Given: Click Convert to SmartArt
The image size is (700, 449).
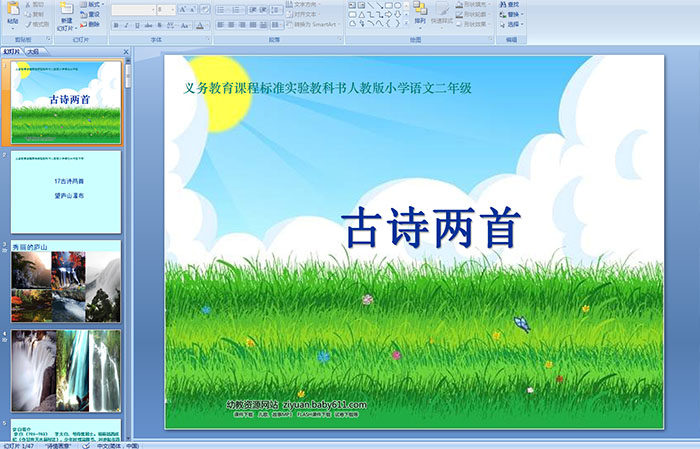Looking at the screenshot, I should click(x=313, y=24).
